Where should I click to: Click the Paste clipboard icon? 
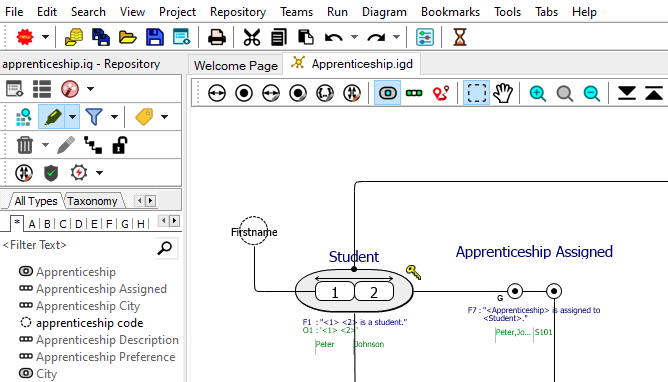[305, 37]
